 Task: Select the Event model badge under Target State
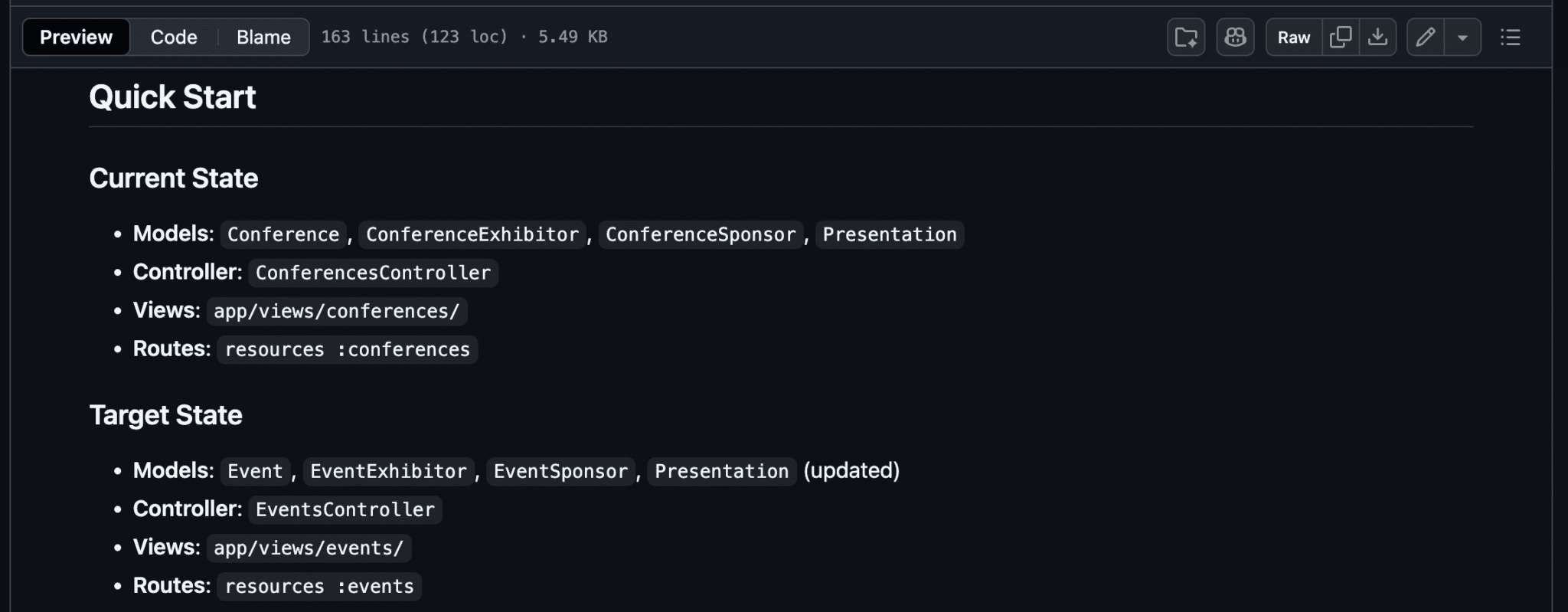[255, 471]
